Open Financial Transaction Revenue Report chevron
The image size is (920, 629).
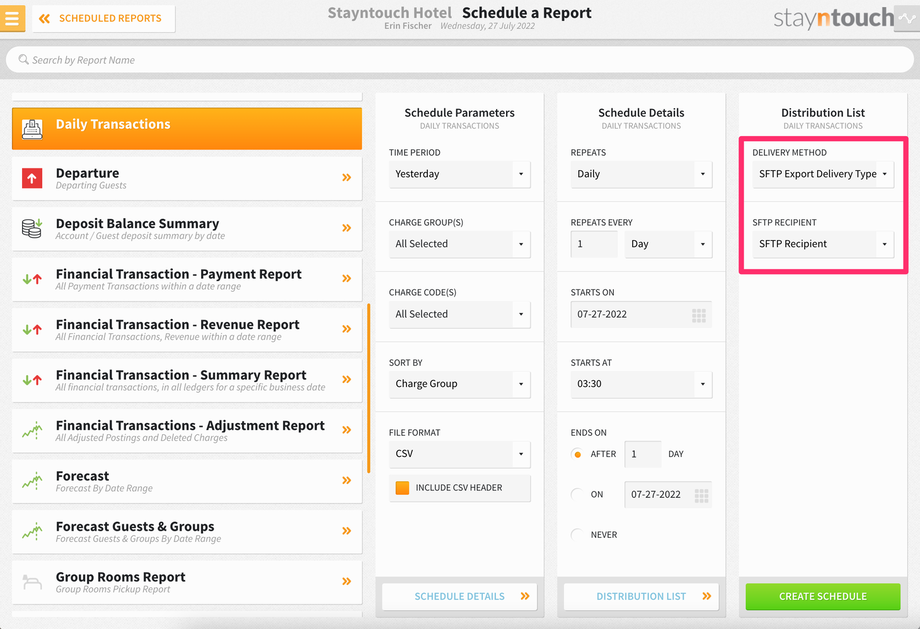(347, 329)
